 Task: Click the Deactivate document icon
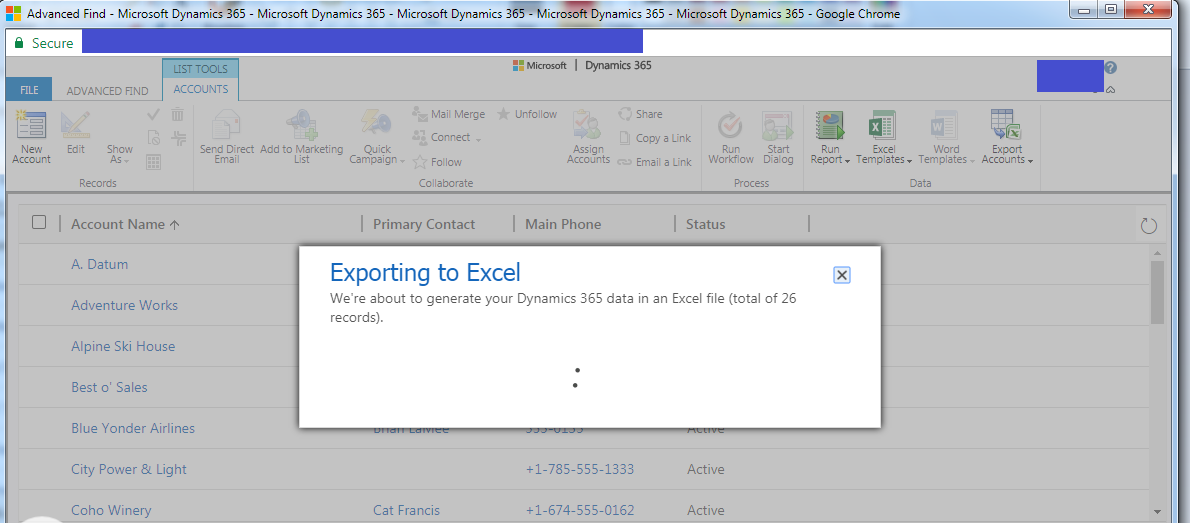(x=153, y=138)
